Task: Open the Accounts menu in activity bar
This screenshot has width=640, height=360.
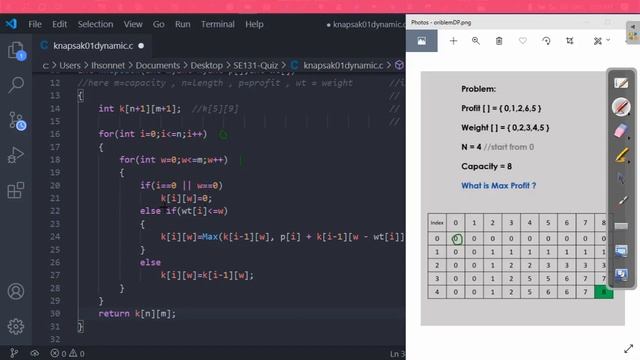Action: (16, 291)
